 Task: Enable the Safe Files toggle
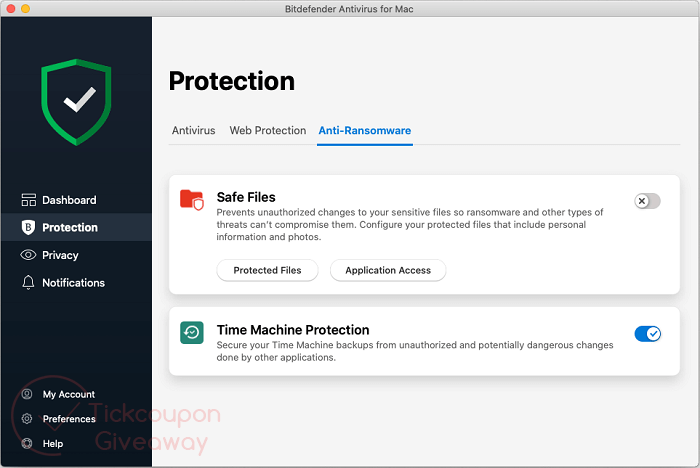pos(647,201)
